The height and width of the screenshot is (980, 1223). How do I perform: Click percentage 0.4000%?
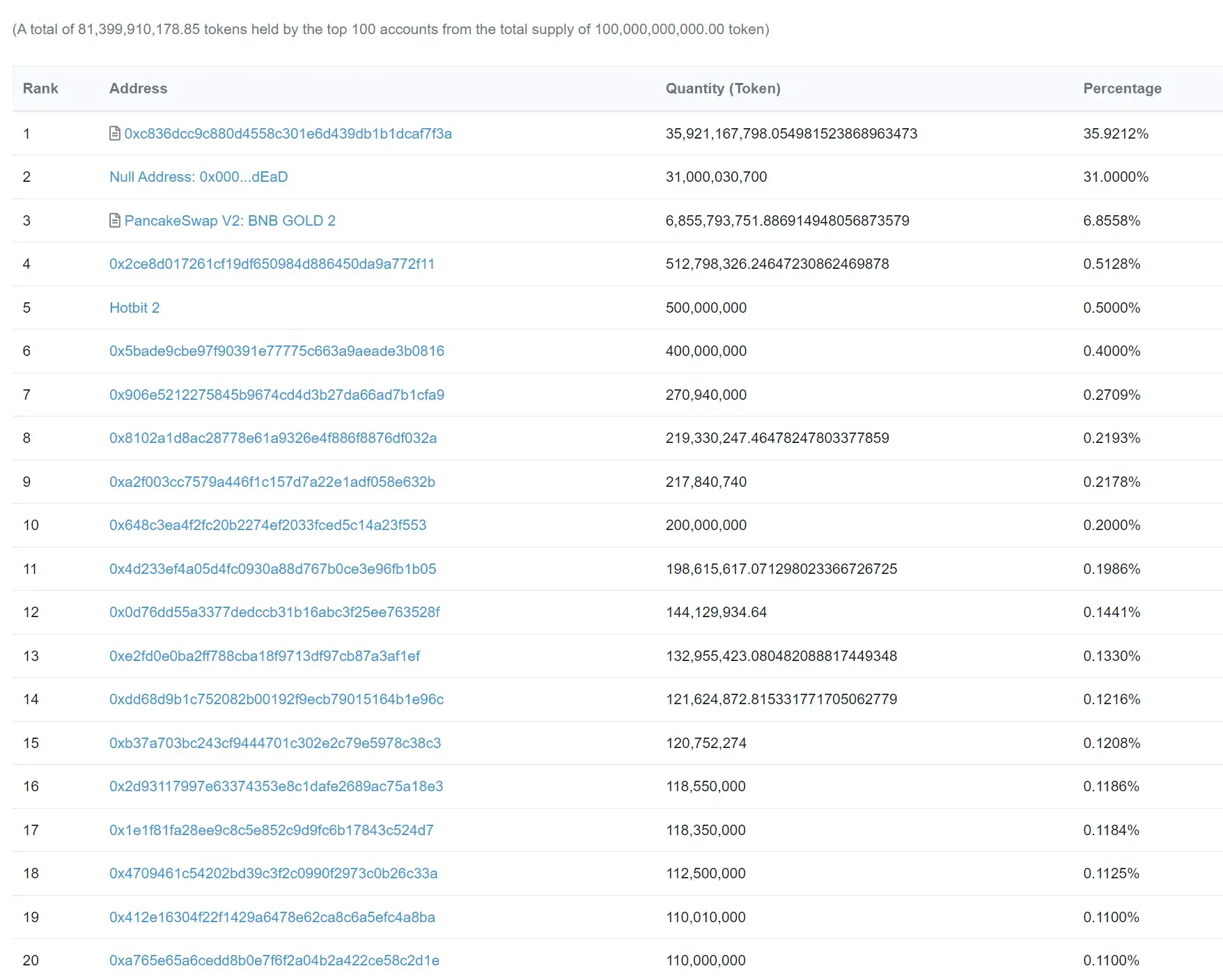click(1112, 351)
